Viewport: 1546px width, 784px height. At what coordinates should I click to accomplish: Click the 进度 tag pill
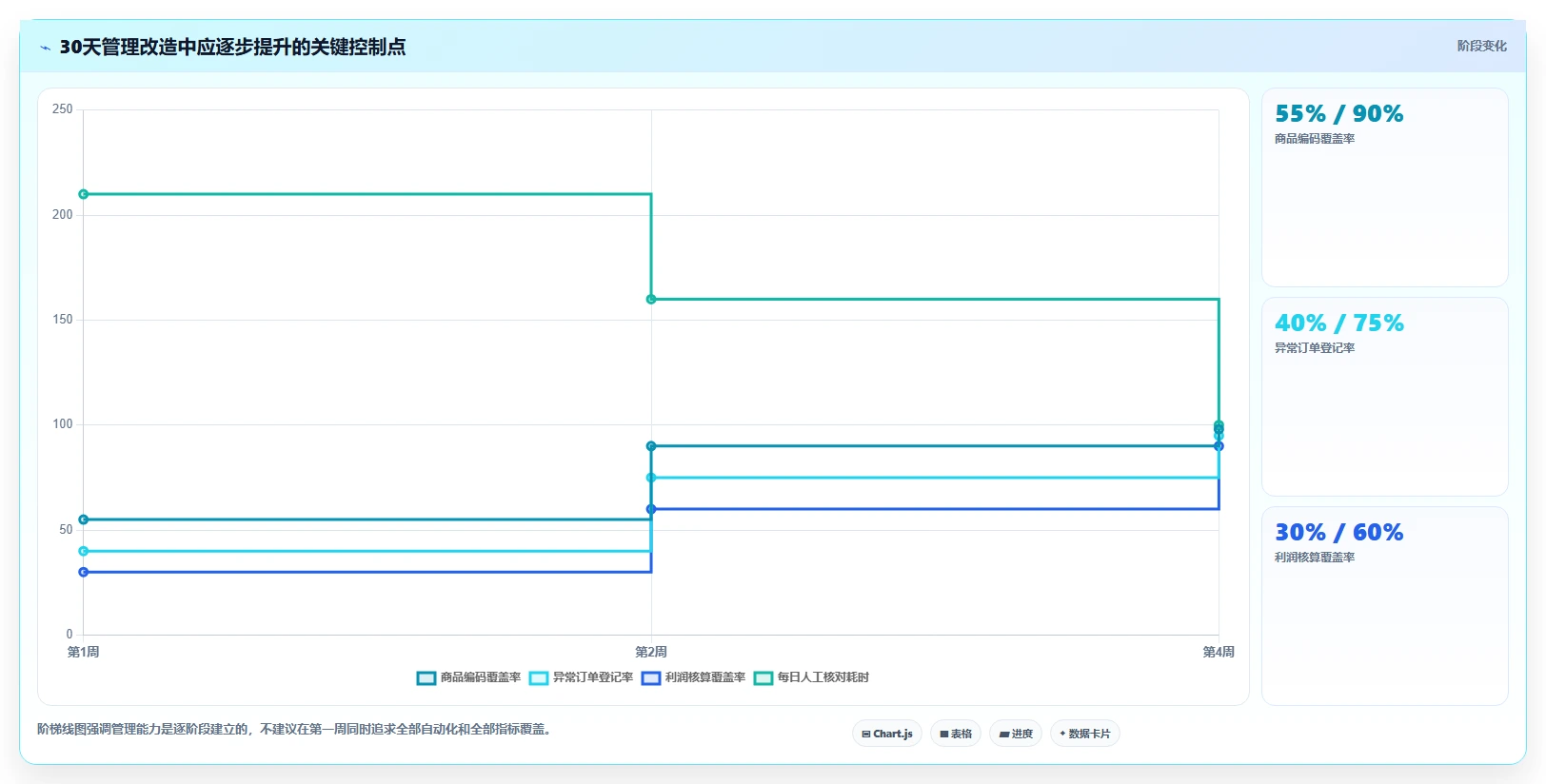[x=1016, y=734]
